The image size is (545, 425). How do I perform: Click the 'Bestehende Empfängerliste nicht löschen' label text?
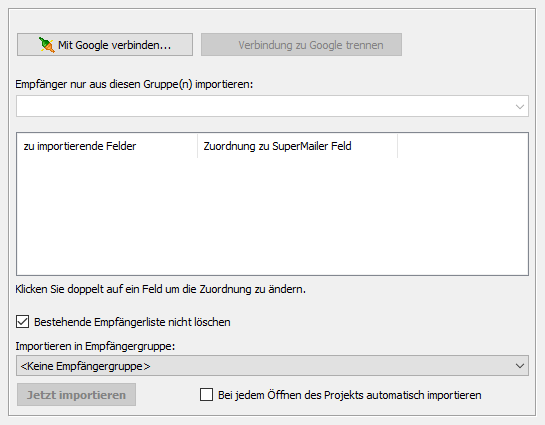pyautogui.click(x=132, y=322)
